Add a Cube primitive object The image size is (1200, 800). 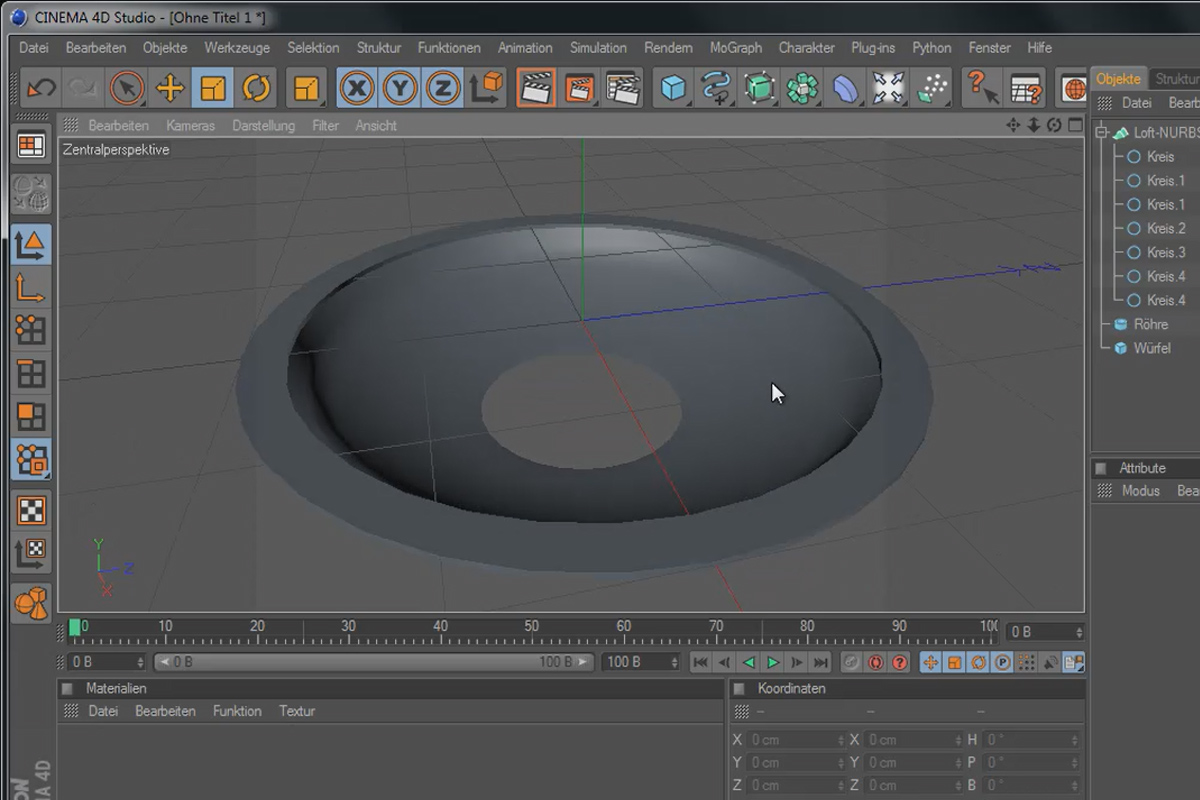674,89
